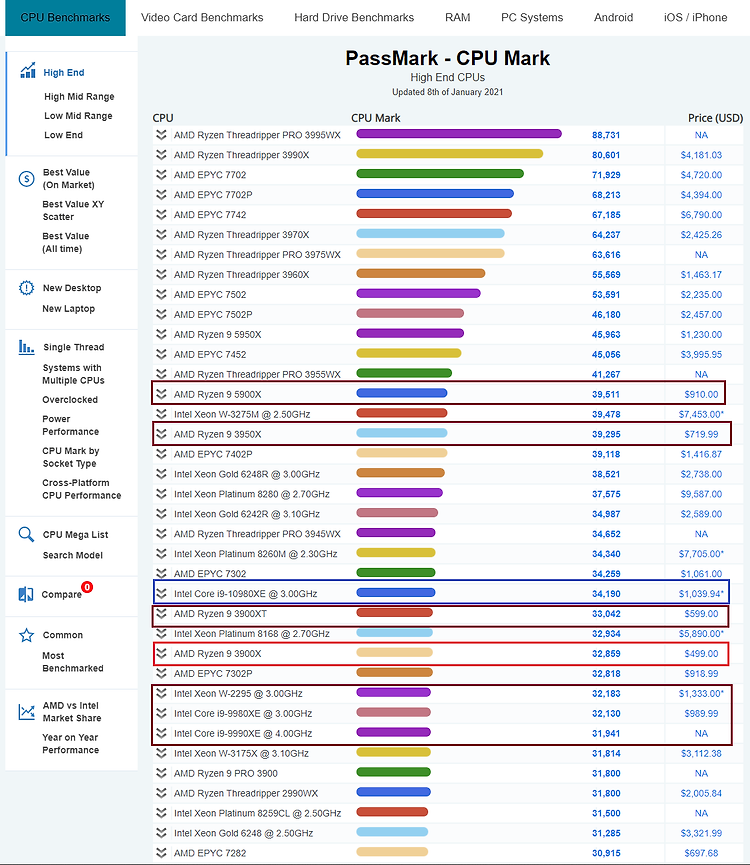The image size is (750, 865).
Task: Expand the Intel Core i9-9990XE row chevron
Action: (x=161, y=733)
